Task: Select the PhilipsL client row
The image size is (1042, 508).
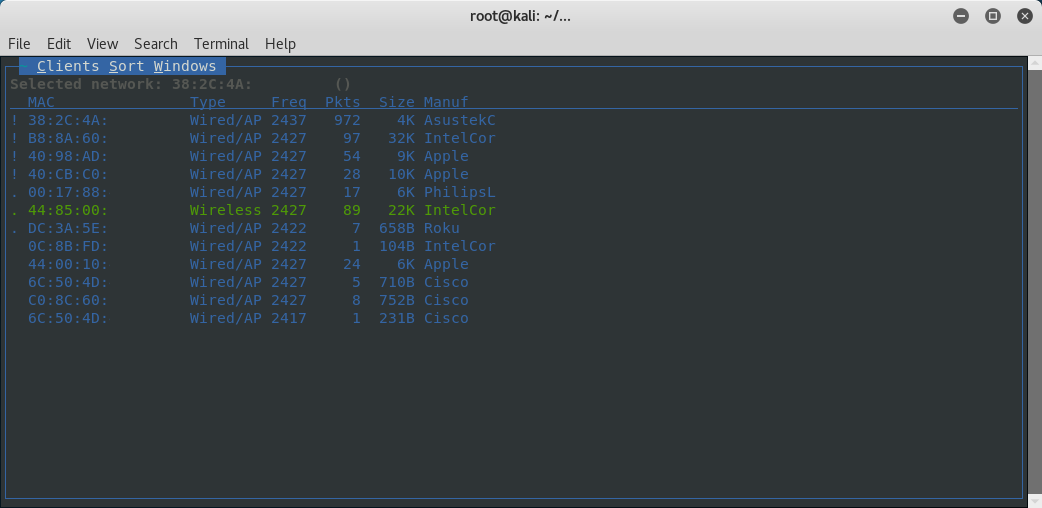Action: click(253, 192)
